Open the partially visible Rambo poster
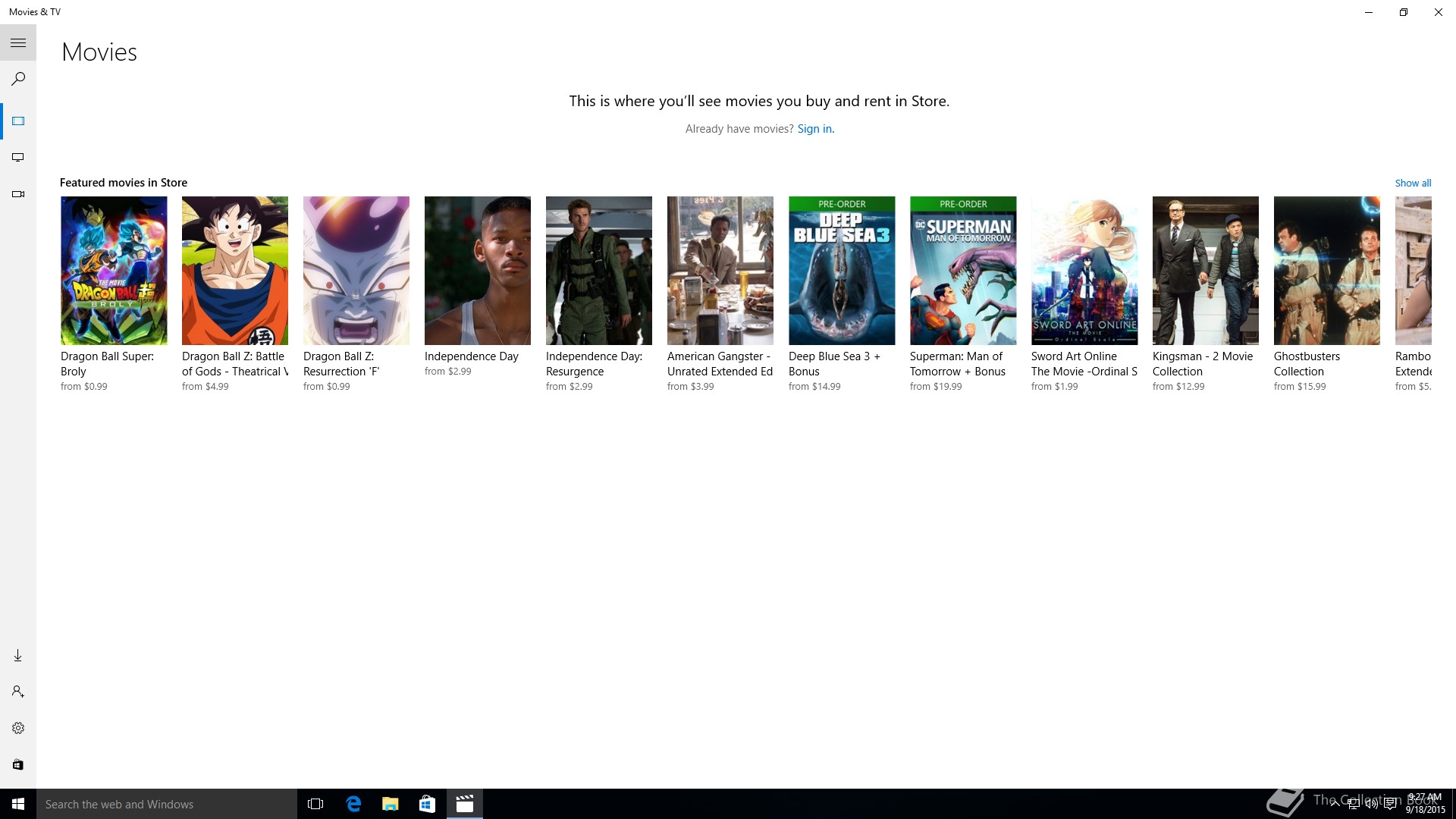This screenshot has width=1456, height=819. tap(1414, 271)
